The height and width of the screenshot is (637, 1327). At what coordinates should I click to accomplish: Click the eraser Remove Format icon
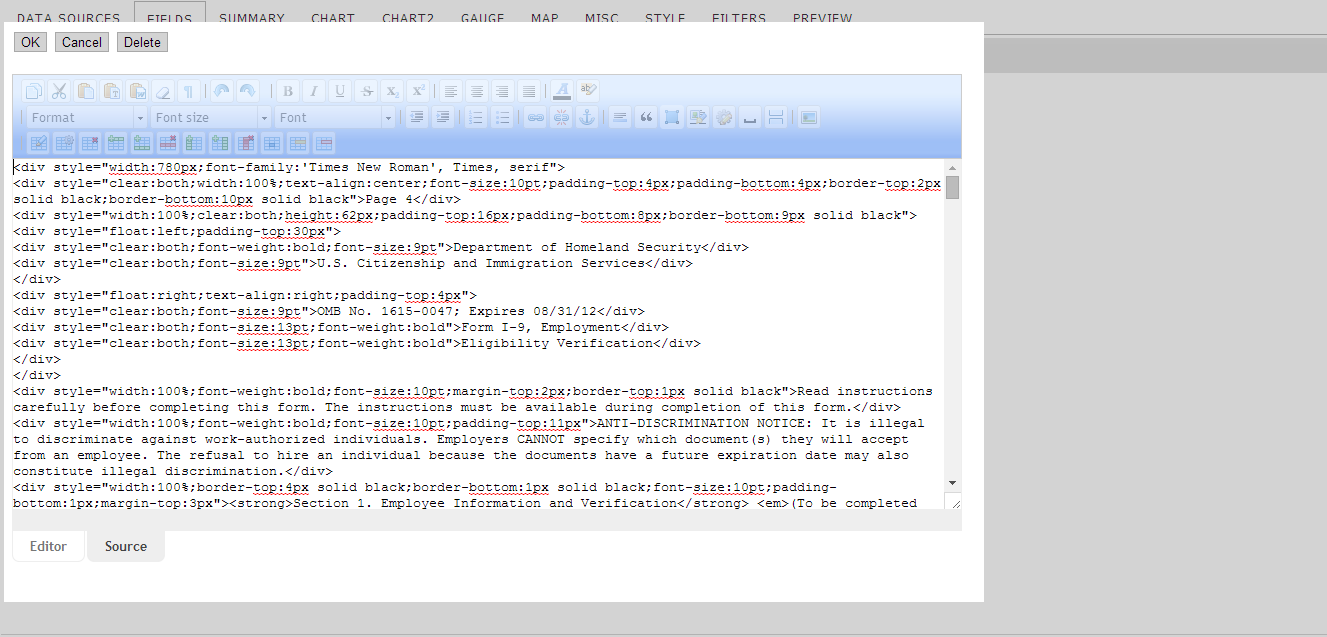pos(163,91)
